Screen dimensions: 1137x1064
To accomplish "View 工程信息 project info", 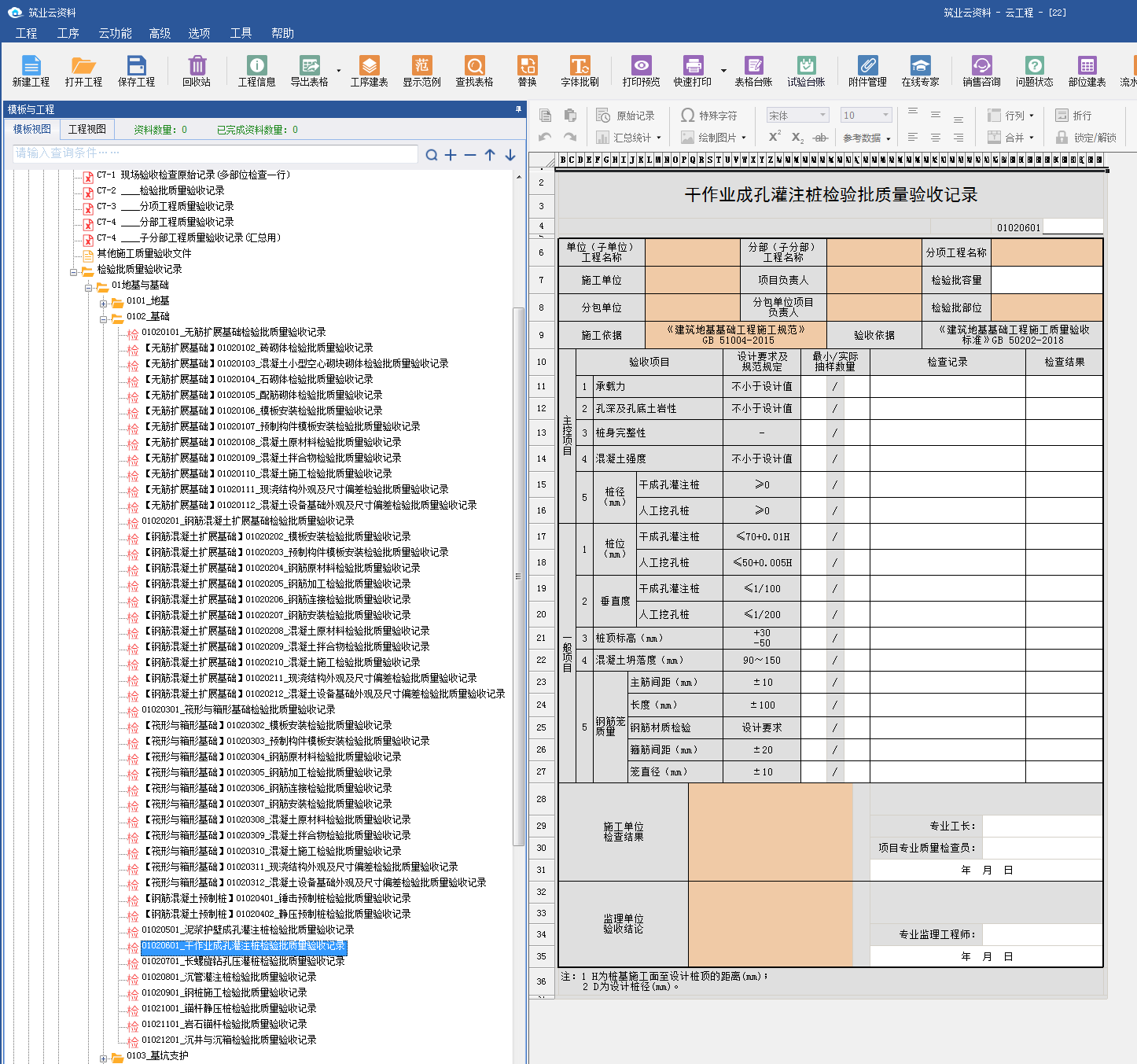I will click(x=257, y=71).
